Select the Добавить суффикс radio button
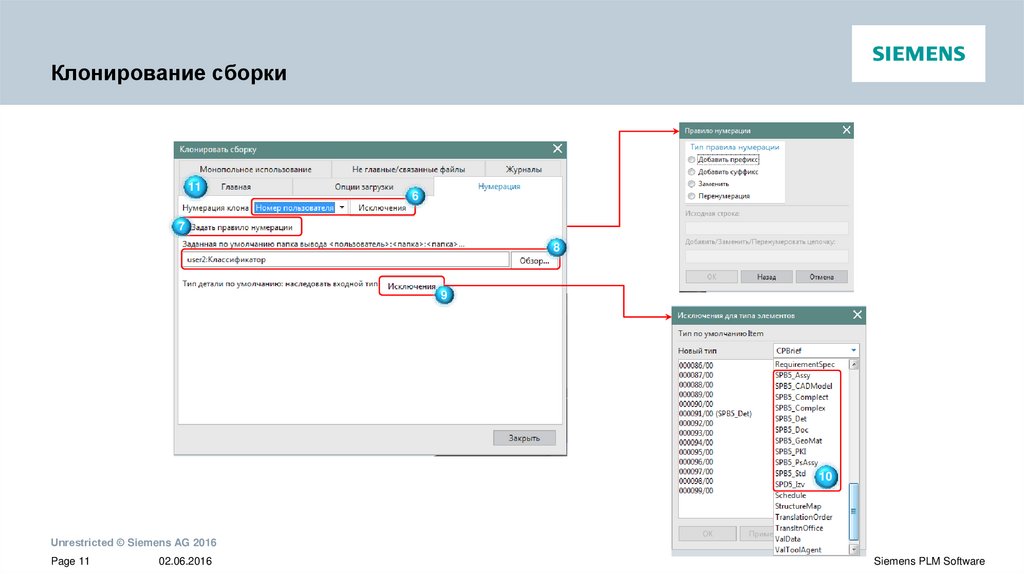 [x=692, y=172]
